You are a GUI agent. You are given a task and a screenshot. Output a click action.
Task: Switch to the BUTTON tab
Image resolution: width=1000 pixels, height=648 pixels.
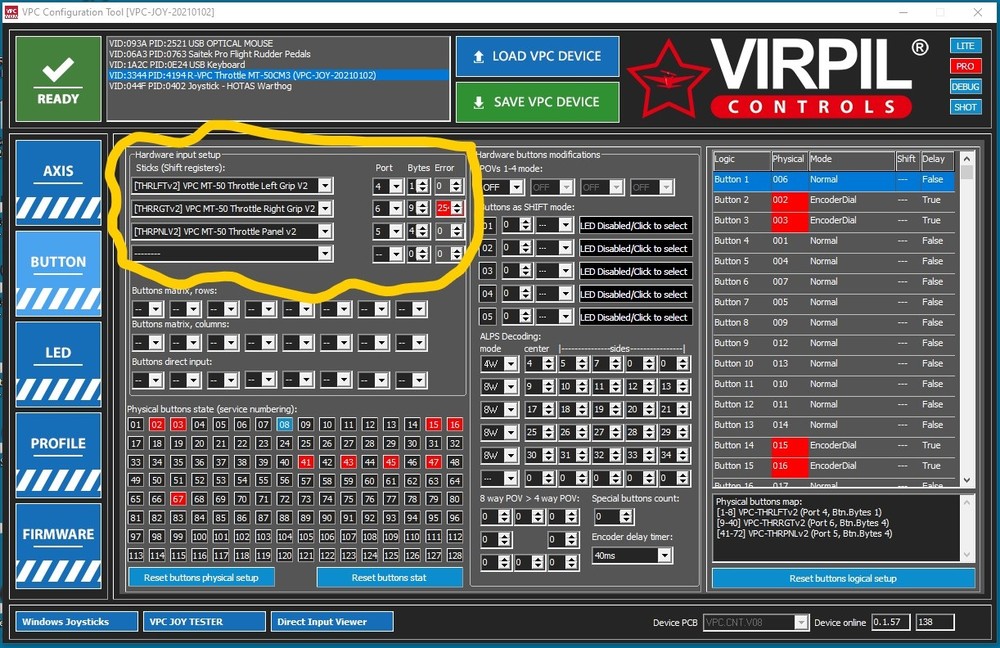coord(57,262)
